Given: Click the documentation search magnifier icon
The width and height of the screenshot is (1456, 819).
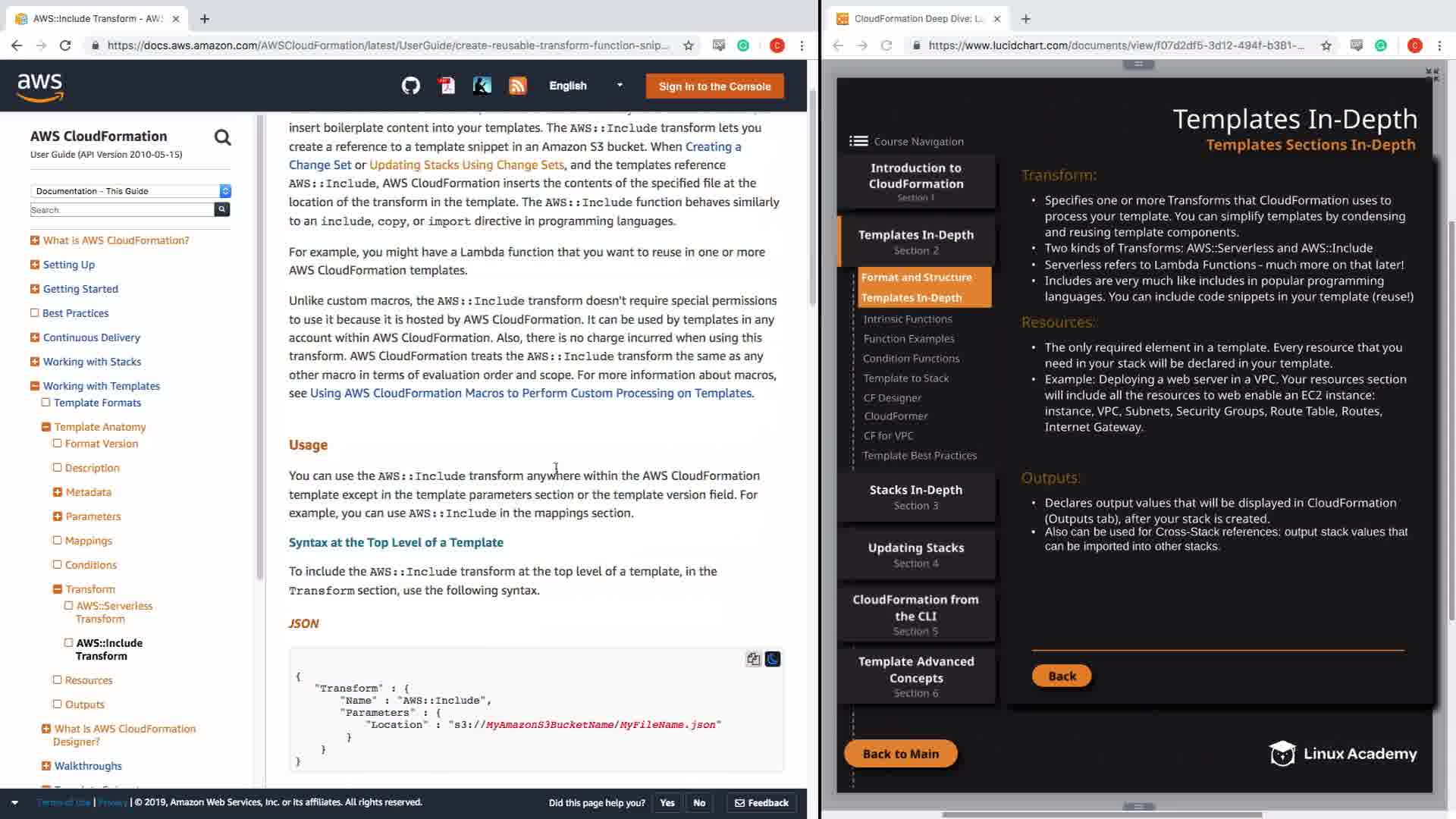Looking at the screenshot, I should click(x=222, y=137).
